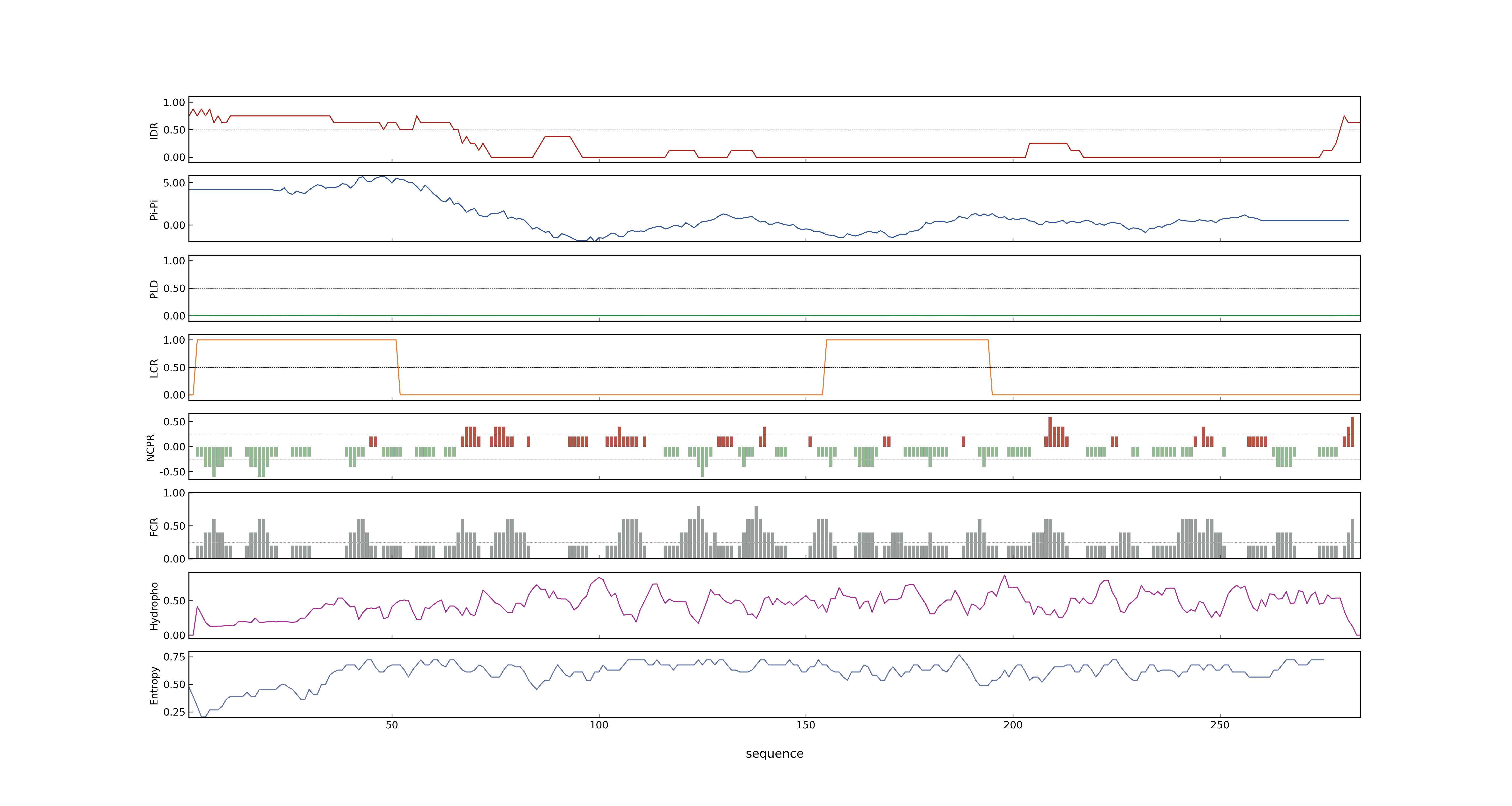The image size is (1512, 806).
Task: Click the FCR y-axis label
Action: pos(154,526)
